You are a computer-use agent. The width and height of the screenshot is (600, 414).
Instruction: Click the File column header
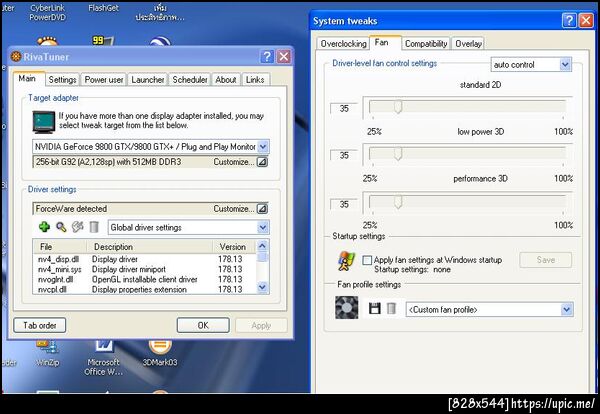(x=60, y=246)
